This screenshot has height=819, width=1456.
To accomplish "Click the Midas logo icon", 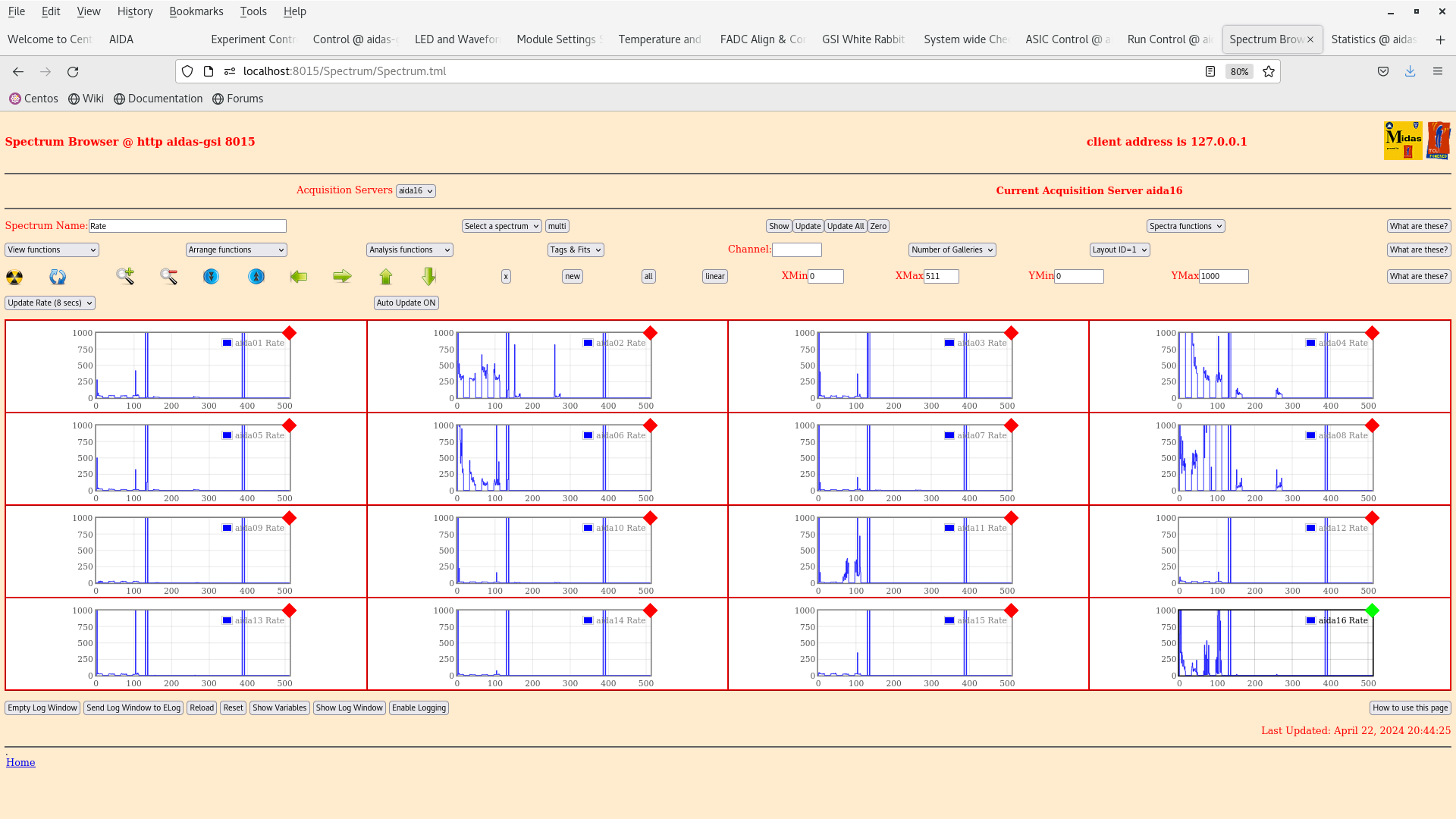I will click(x=1403, y=140).
